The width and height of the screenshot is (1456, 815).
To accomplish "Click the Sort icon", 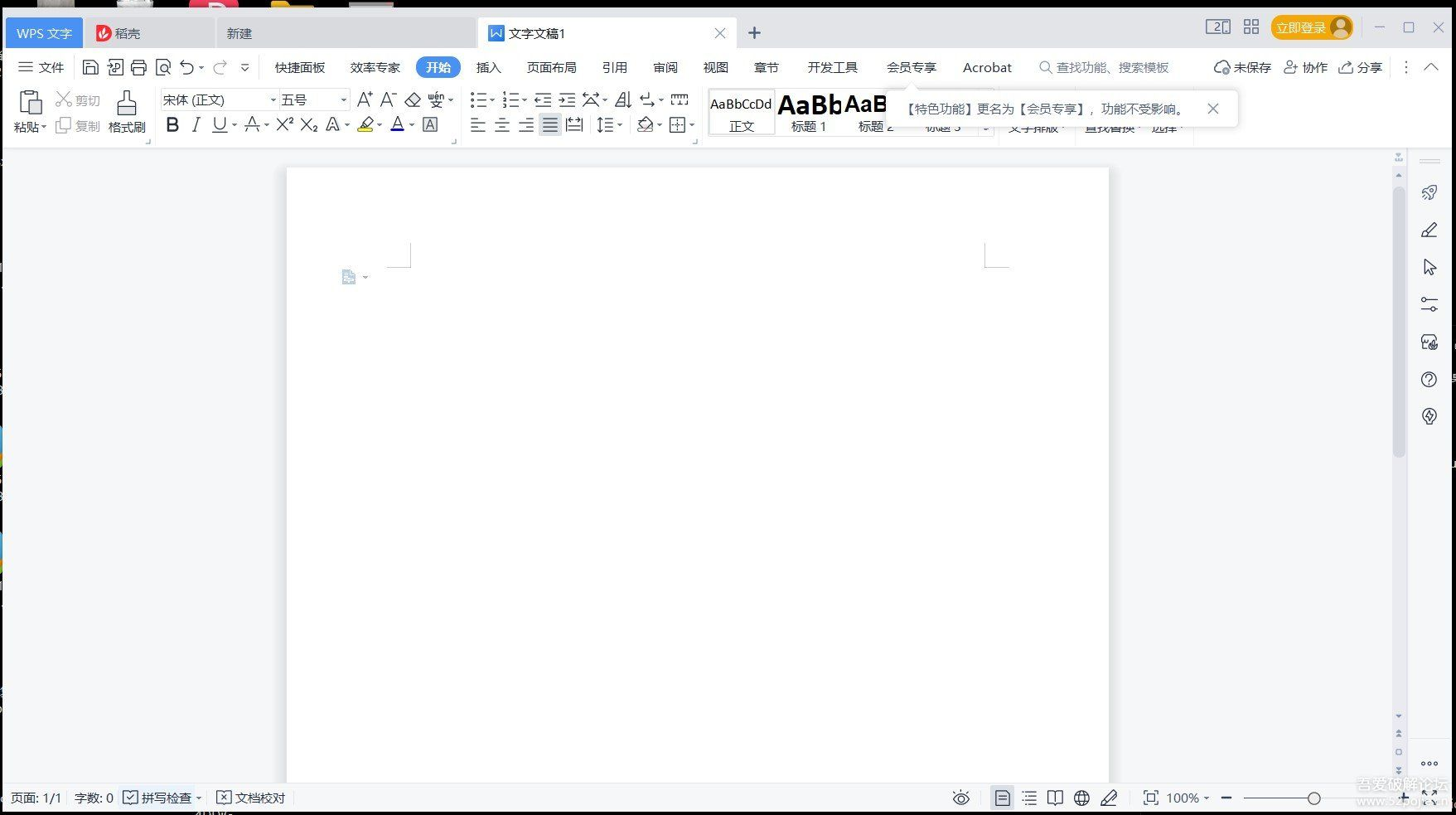I will 623,99.
